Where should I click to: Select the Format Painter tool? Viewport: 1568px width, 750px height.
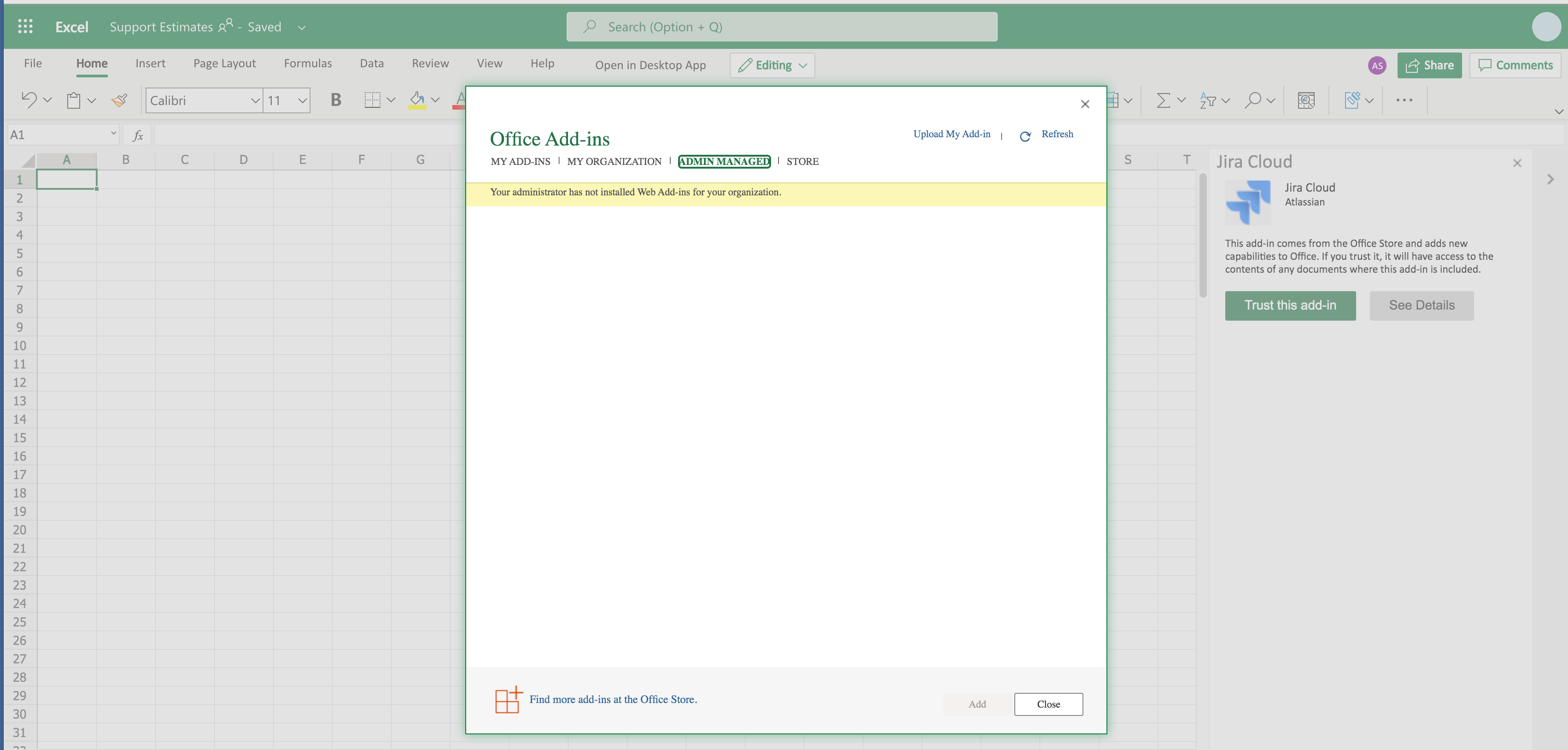click(x=119, y=100)
